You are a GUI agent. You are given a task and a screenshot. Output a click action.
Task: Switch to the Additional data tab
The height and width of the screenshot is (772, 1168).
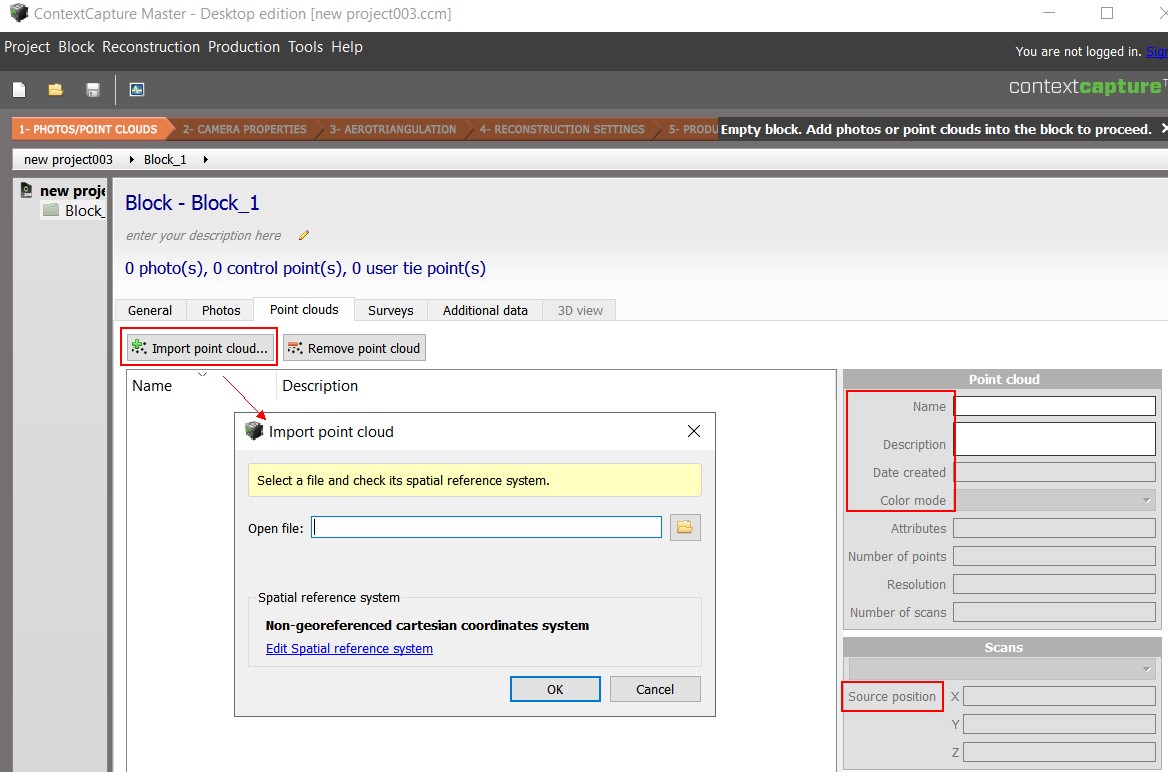click(485, 311)
